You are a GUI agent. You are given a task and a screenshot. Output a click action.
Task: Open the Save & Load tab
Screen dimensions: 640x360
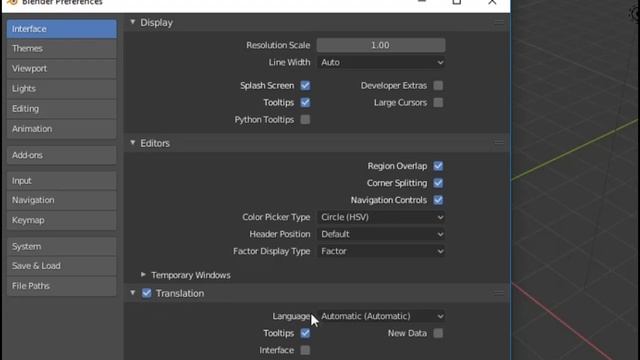(62, 266)
